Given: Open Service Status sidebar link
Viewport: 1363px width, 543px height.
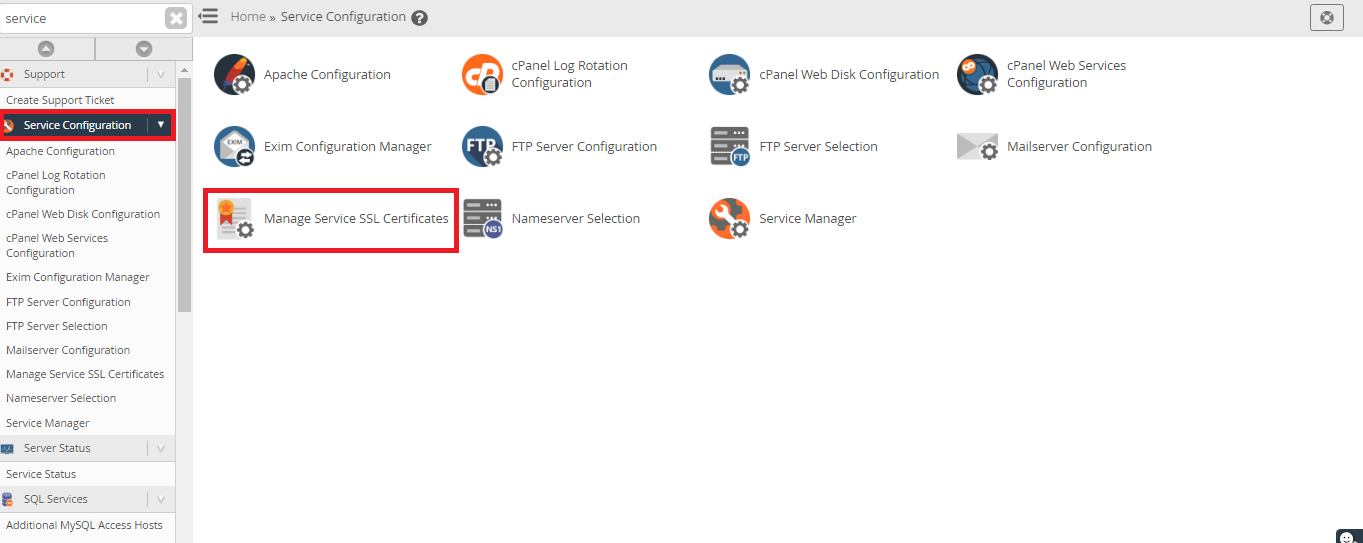Looking at the screenshot, I should 41,475.
